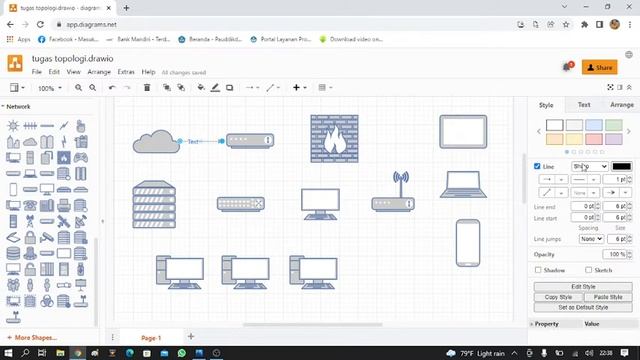Open the Insert plus dropdown
640x360 pixels.
(x=299, y=88)
